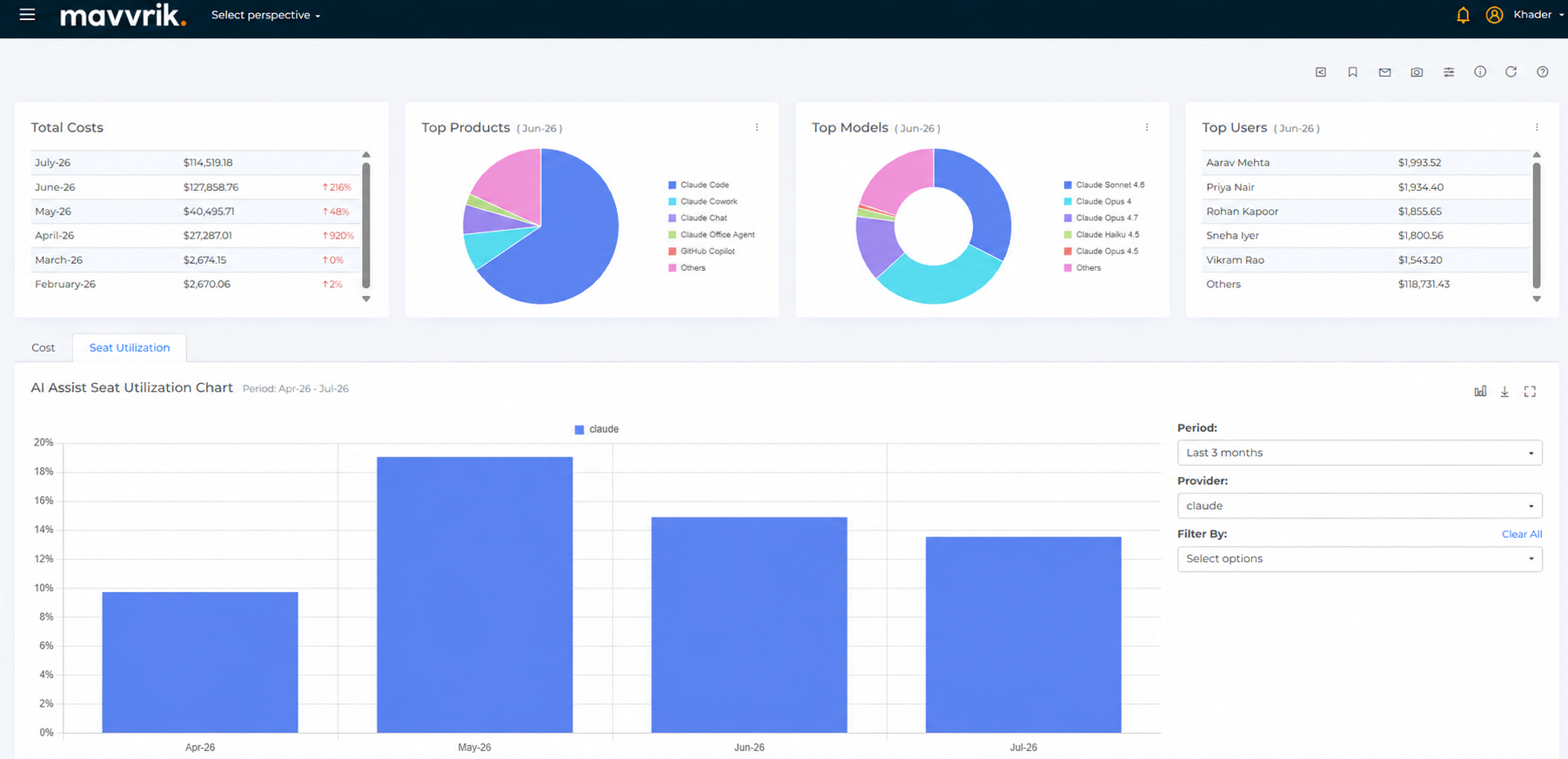This screenshot has height=759, width=1568.
Task: Click the Clear All filters link
Action: pyautogui.click(x=1522, y=534)
